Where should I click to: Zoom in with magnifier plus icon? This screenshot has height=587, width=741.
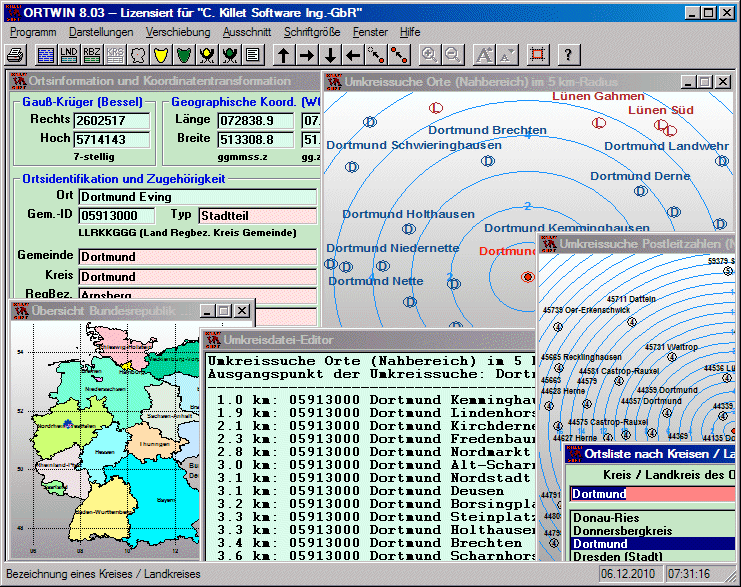[430, 55]
